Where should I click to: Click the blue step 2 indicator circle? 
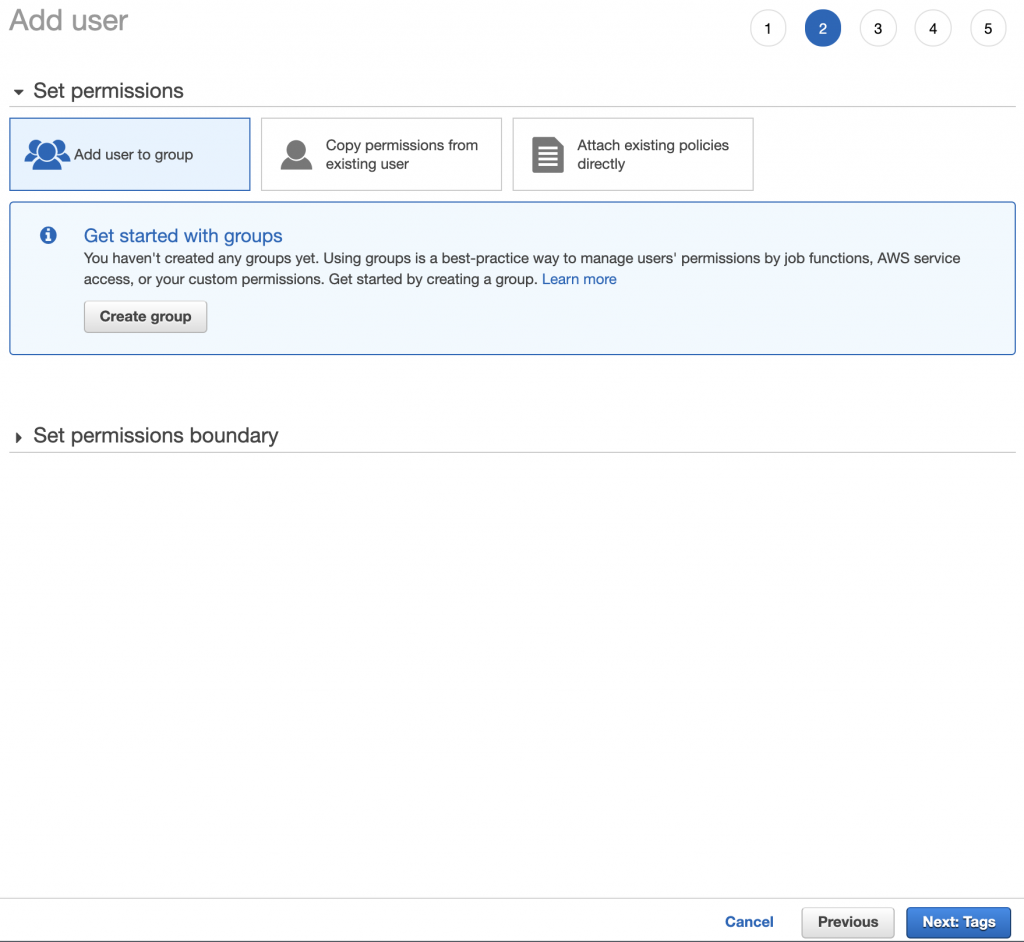tap(823, 28)
